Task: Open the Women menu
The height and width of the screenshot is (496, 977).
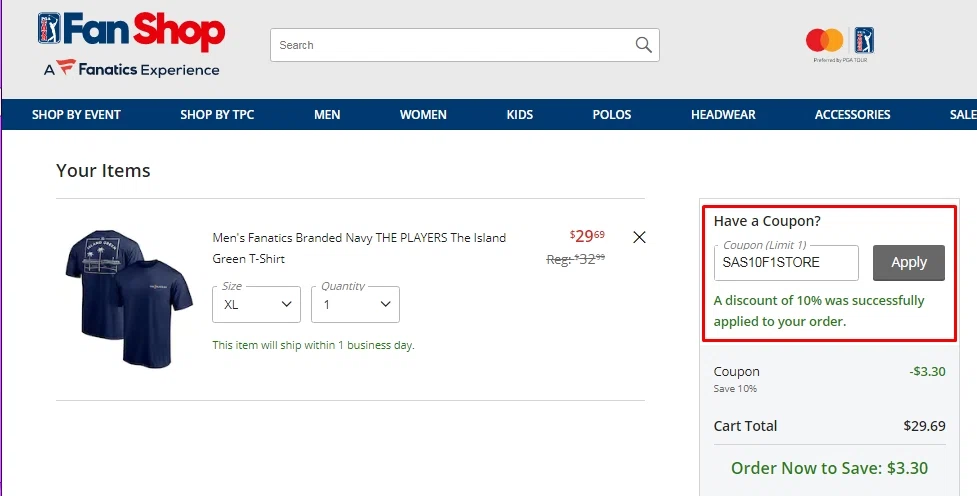Action: 423,115
